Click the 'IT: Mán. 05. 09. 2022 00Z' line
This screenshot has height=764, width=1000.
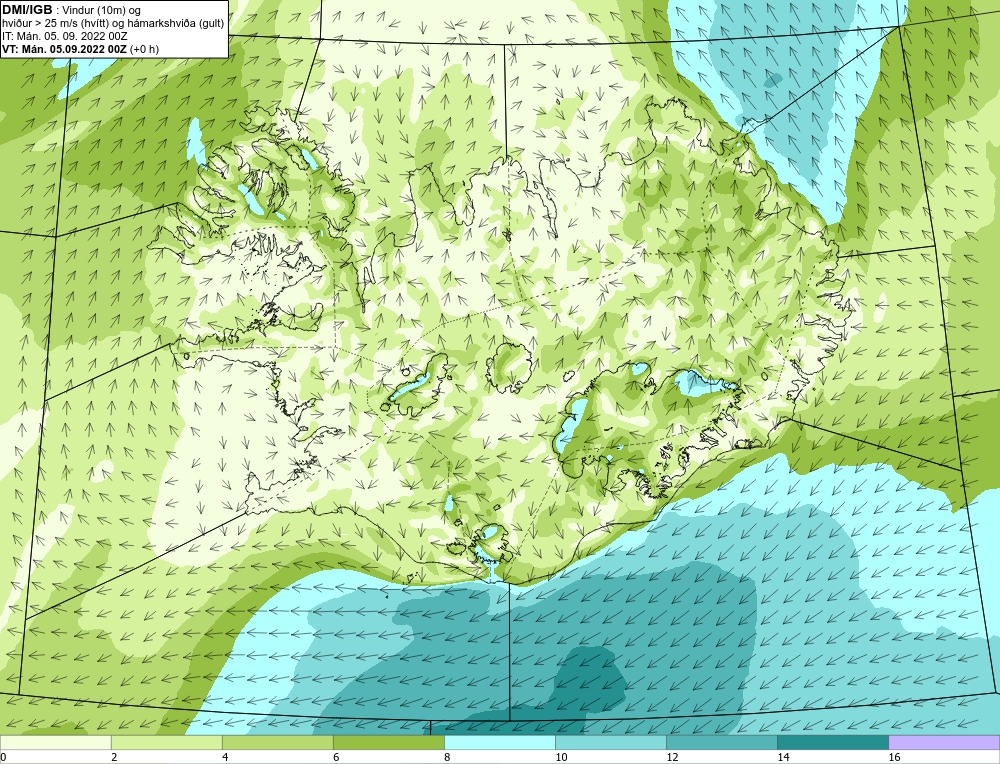click(64, 36)
